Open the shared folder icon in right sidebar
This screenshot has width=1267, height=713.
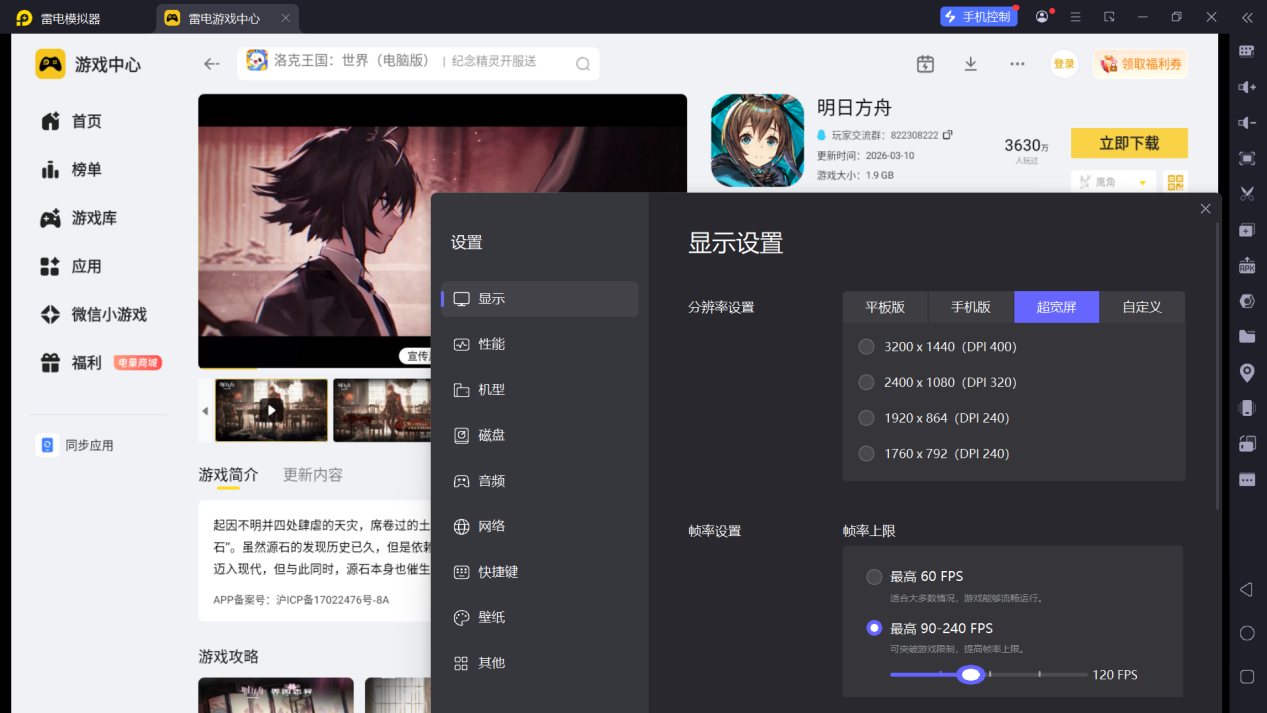[x=1247, y=337]
